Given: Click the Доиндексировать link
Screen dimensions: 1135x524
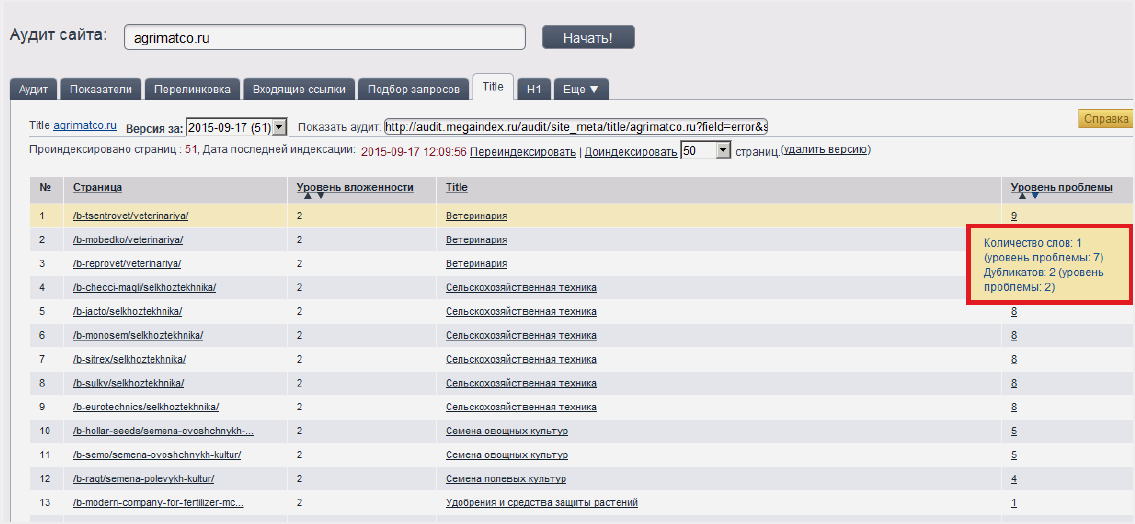Looking at the screenshot, I should (x=630, y=152).
